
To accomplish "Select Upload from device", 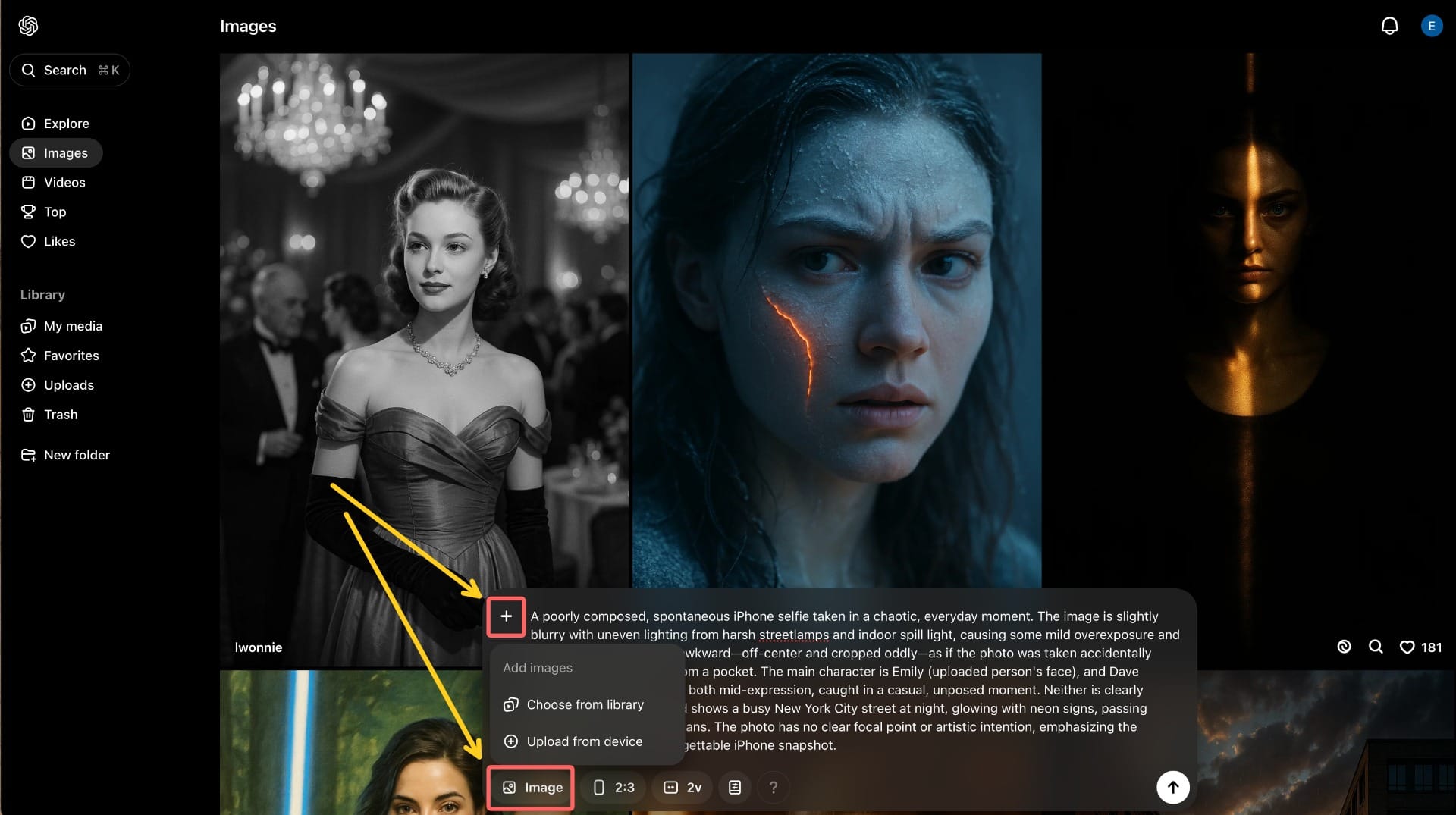I will click(x=584, y=741).
